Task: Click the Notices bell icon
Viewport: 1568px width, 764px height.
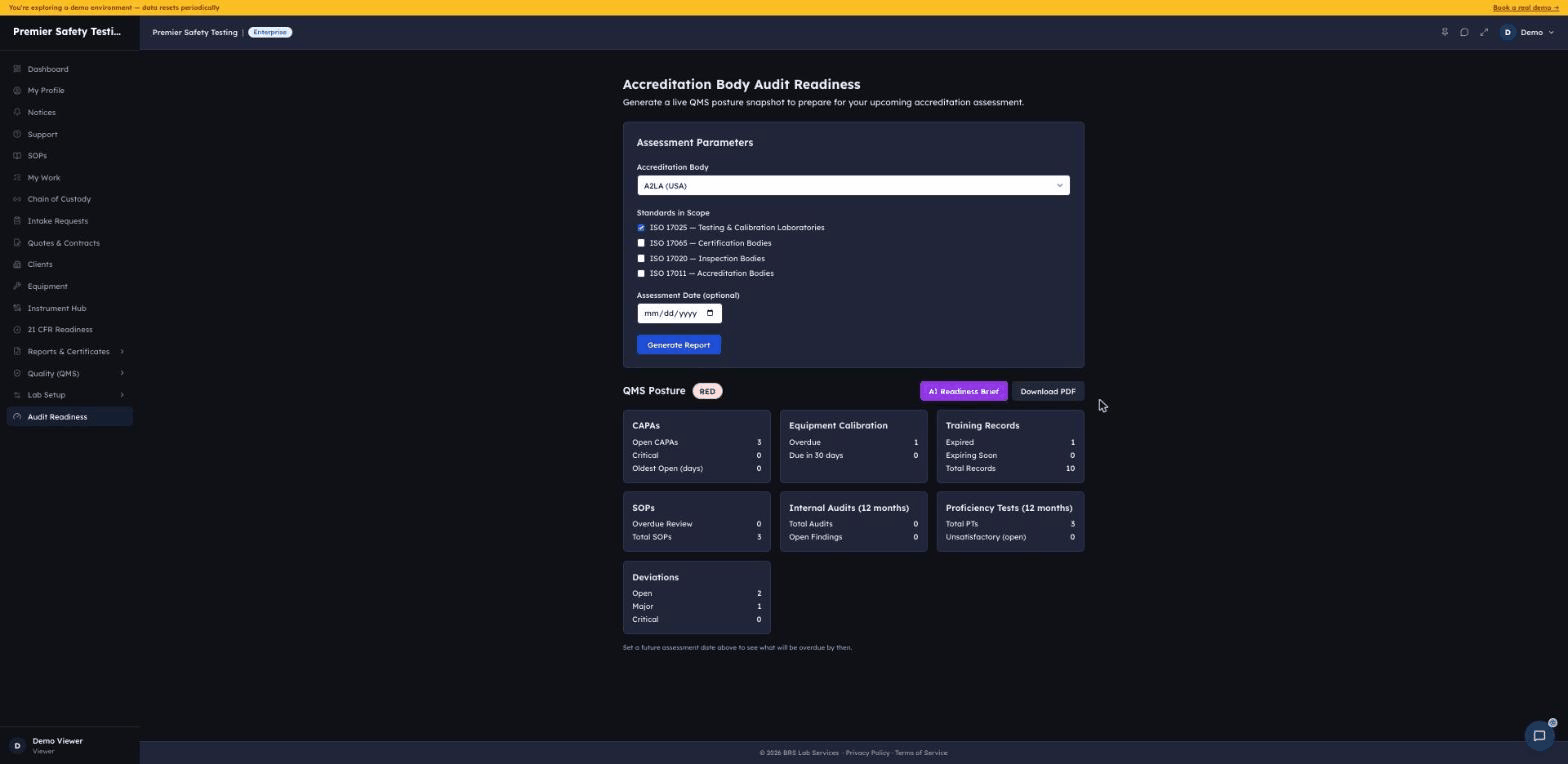Action: (17, 112)
